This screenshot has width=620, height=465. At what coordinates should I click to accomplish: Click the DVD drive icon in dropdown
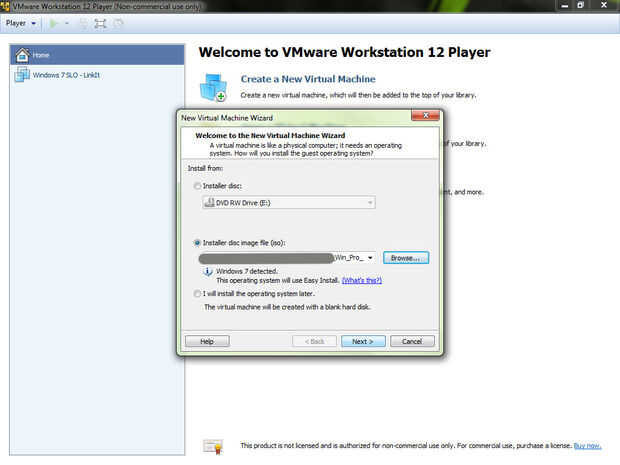(x=209, y=202)
